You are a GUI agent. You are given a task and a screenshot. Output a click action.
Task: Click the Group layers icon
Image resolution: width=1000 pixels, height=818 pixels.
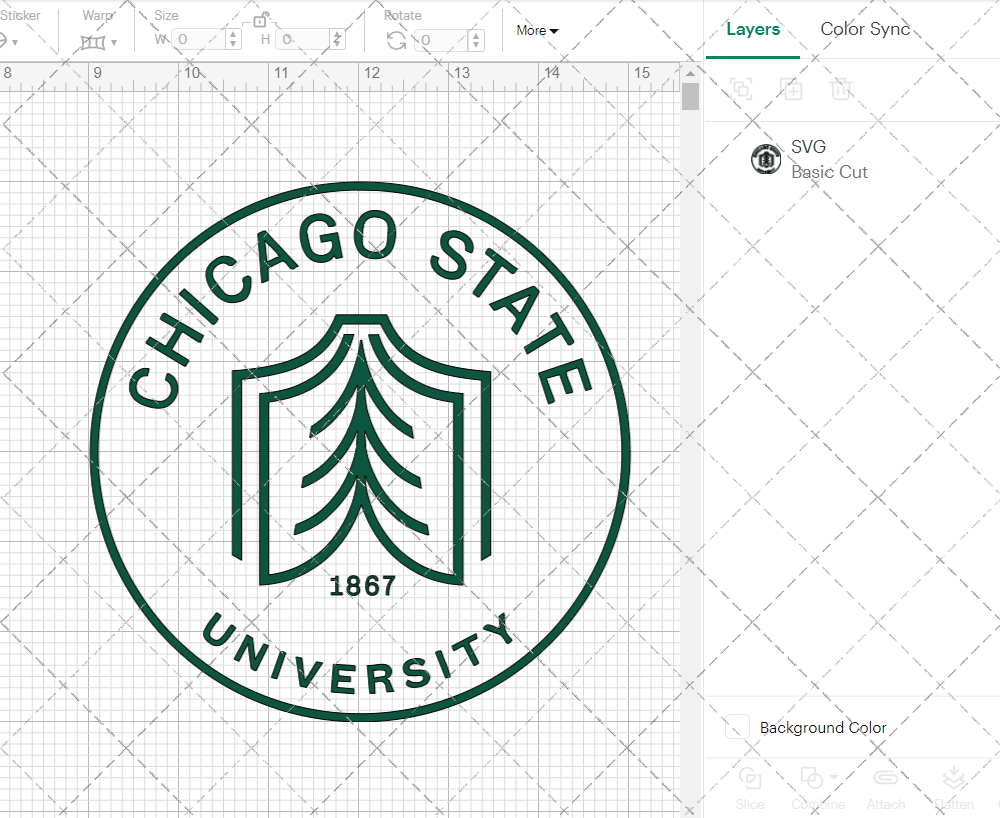[x=741, y=89]
